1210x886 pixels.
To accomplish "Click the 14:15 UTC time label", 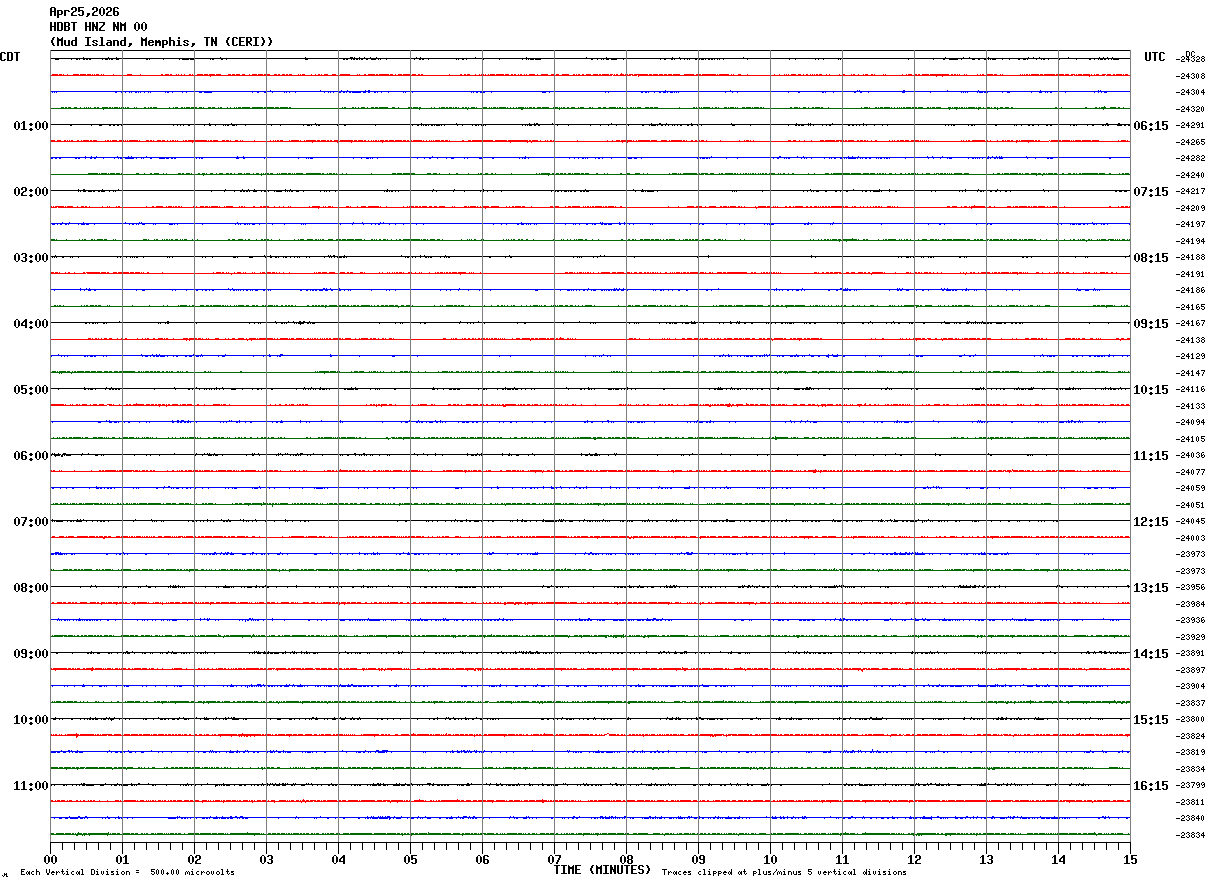I will (1151, 654).
